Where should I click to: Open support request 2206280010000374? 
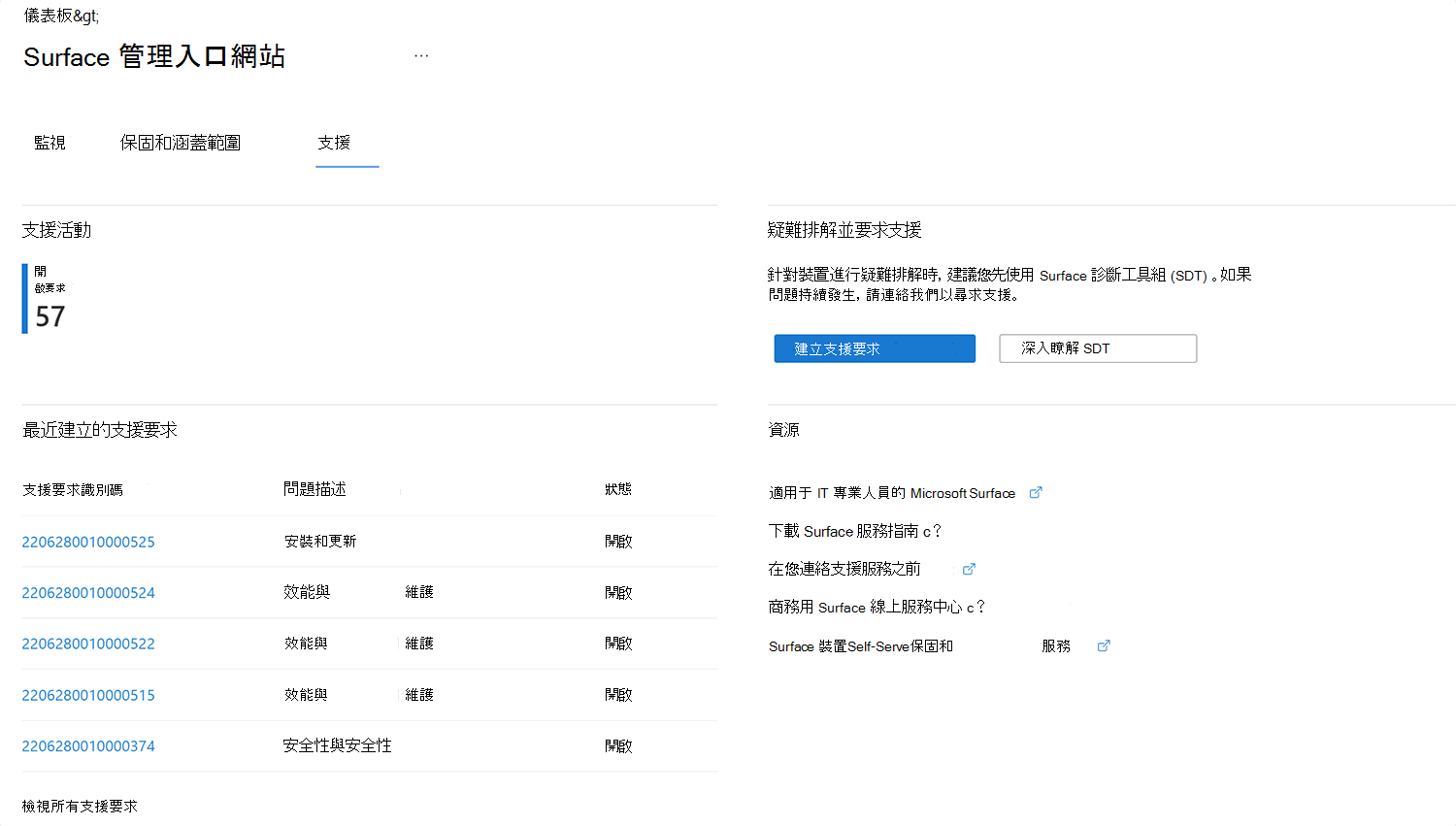coord(88,746)
